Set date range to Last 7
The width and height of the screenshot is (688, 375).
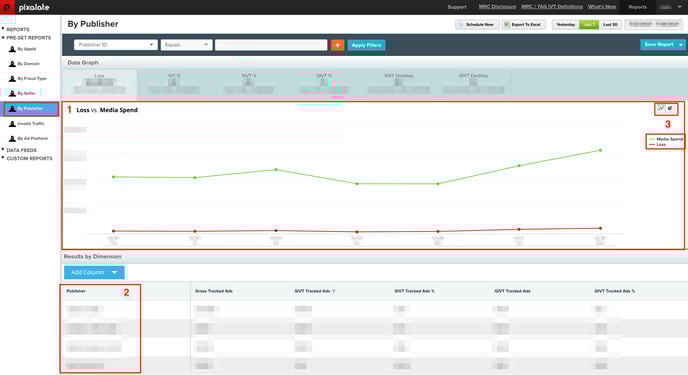pos(589,25)
